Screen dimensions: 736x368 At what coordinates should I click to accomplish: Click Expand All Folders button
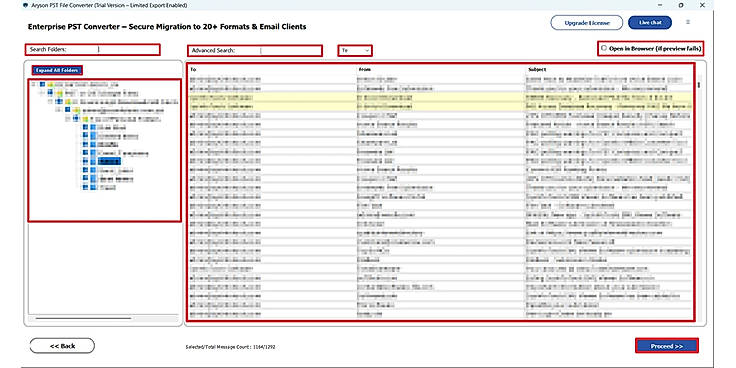click(x=57, y=70)
